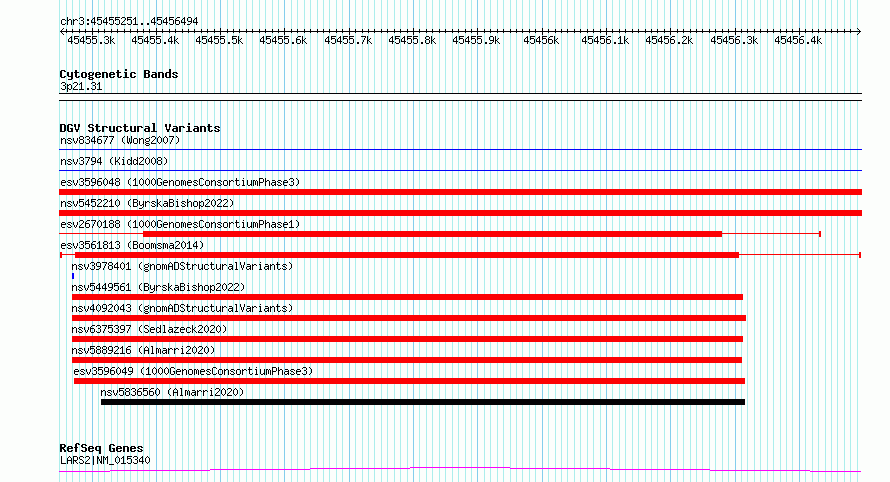Open variant label nsv5836560 (Almarri2020)
The width and height of the screenshot is (890, 482).
[x=172, y=392]
